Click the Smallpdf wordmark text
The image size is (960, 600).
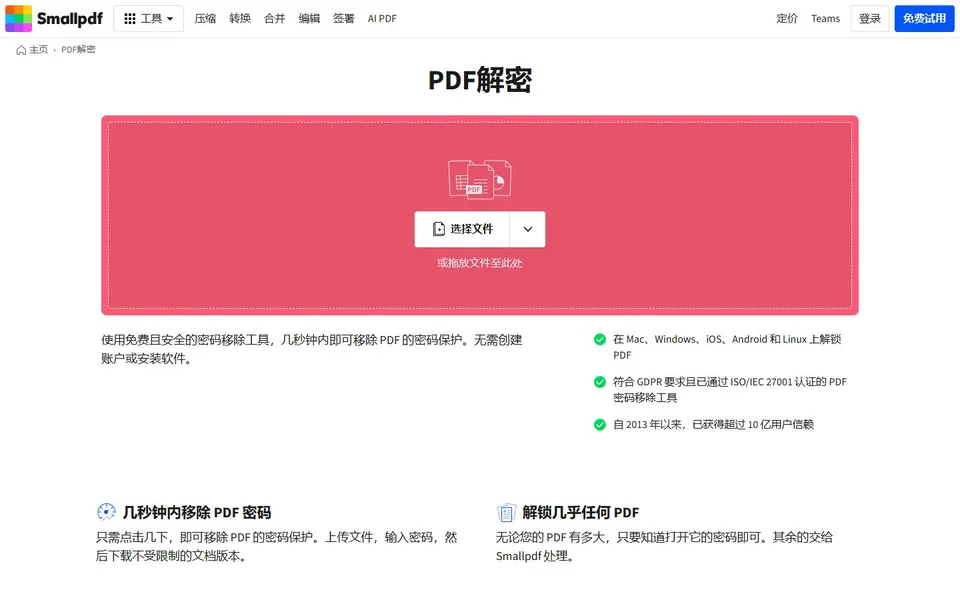[70, 19]
